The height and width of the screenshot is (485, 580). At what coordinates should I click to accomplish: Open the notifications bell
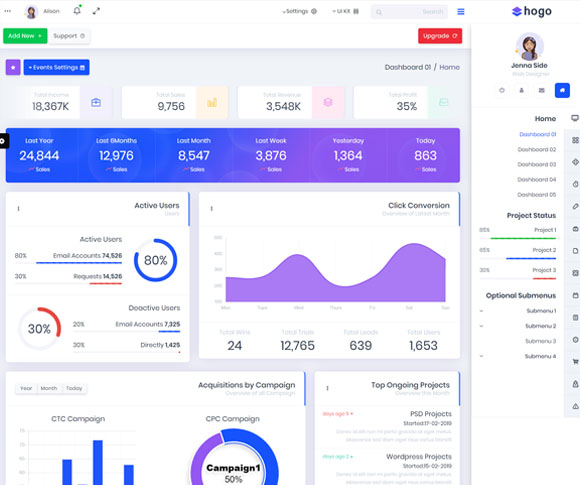pyautogui.click(x=77, y=10)
